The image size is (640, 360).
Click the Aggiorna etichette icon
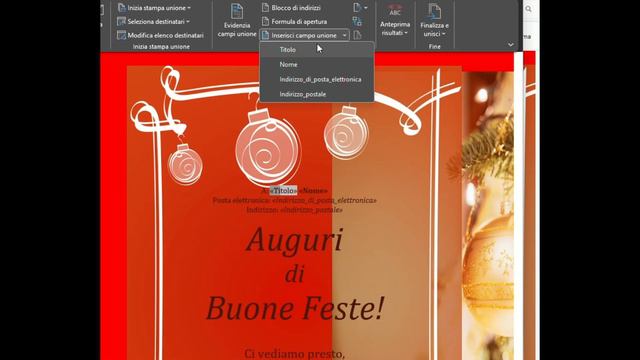coord(358,36)
